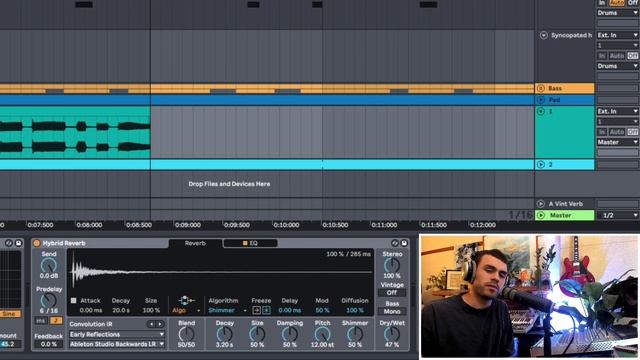
Task: Adjust the Stereo knob
Action: [x=392, y=265]
